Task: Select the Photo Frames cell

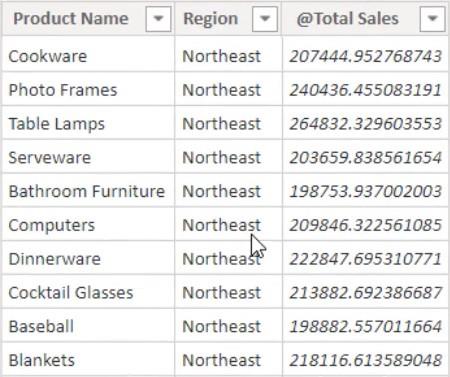Action: 88,90
